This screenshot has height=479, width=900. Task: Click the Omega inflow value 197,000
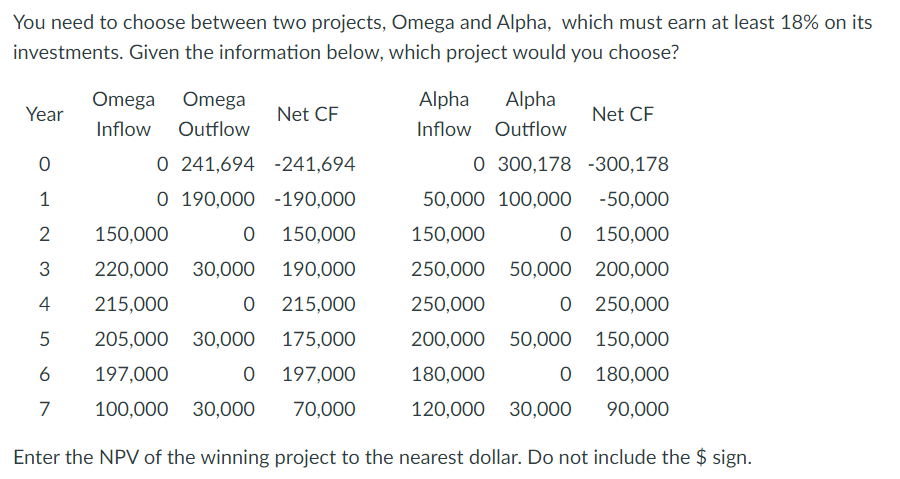132,374
